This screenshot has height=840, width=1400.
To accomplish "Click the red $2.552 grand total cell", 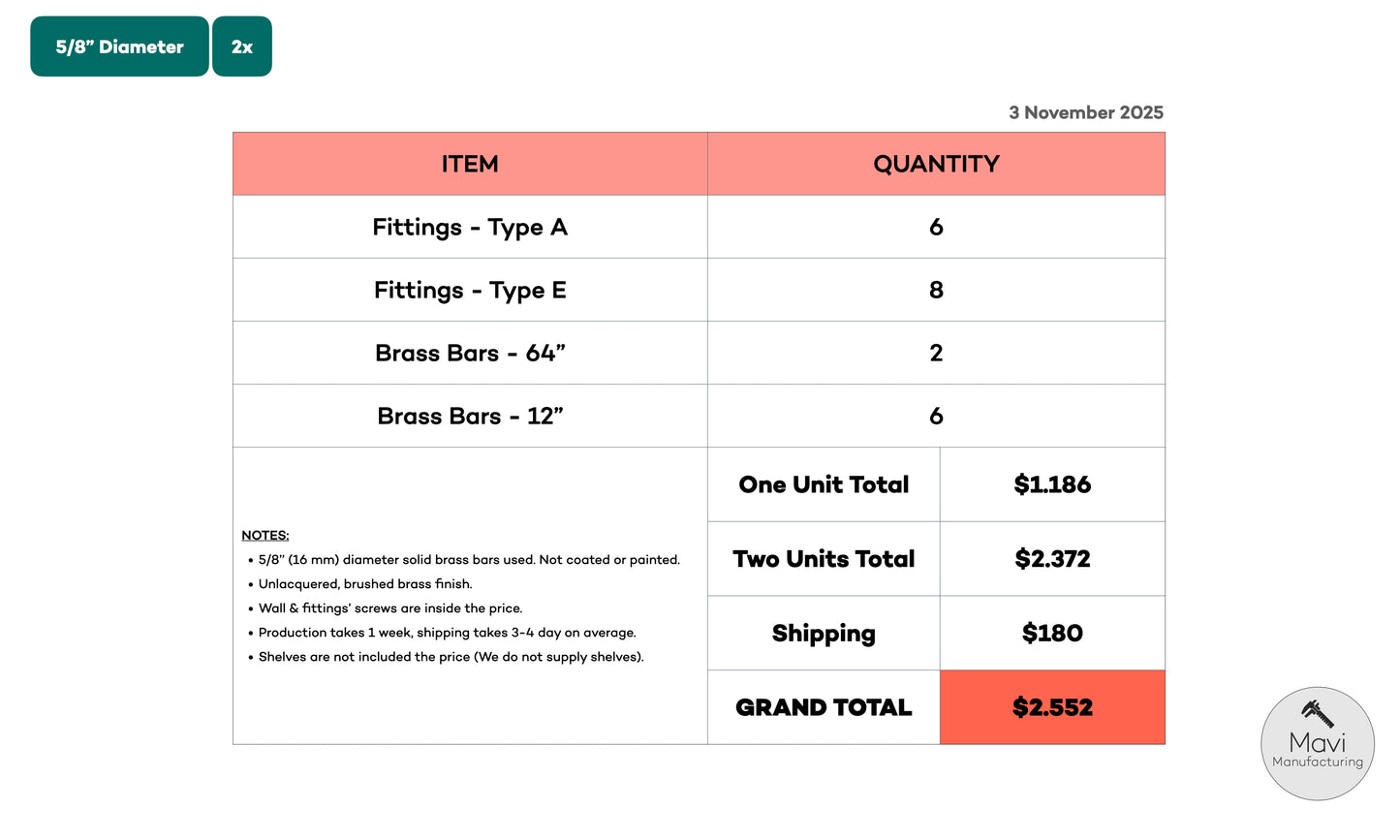I will click(x=1052, y=707).
